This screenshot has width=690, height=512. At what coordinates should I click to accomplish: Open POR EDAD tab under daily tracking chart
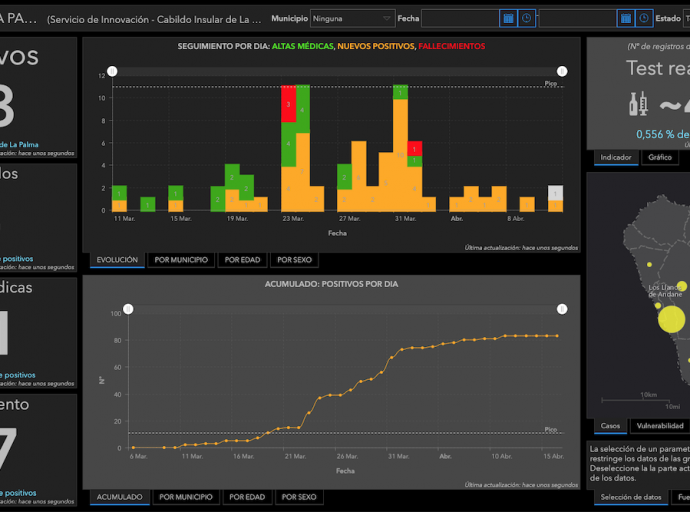point(242,260)
